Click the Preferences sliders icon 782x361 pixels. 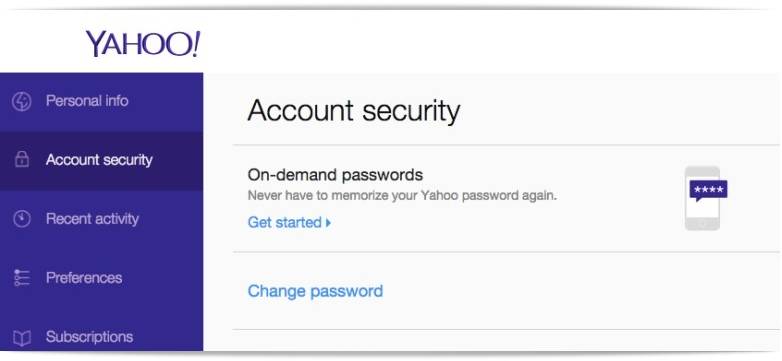(x=21, y=278)
